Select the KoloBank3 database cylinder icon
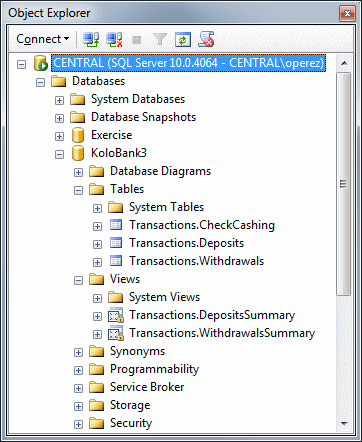 [78, 153]
